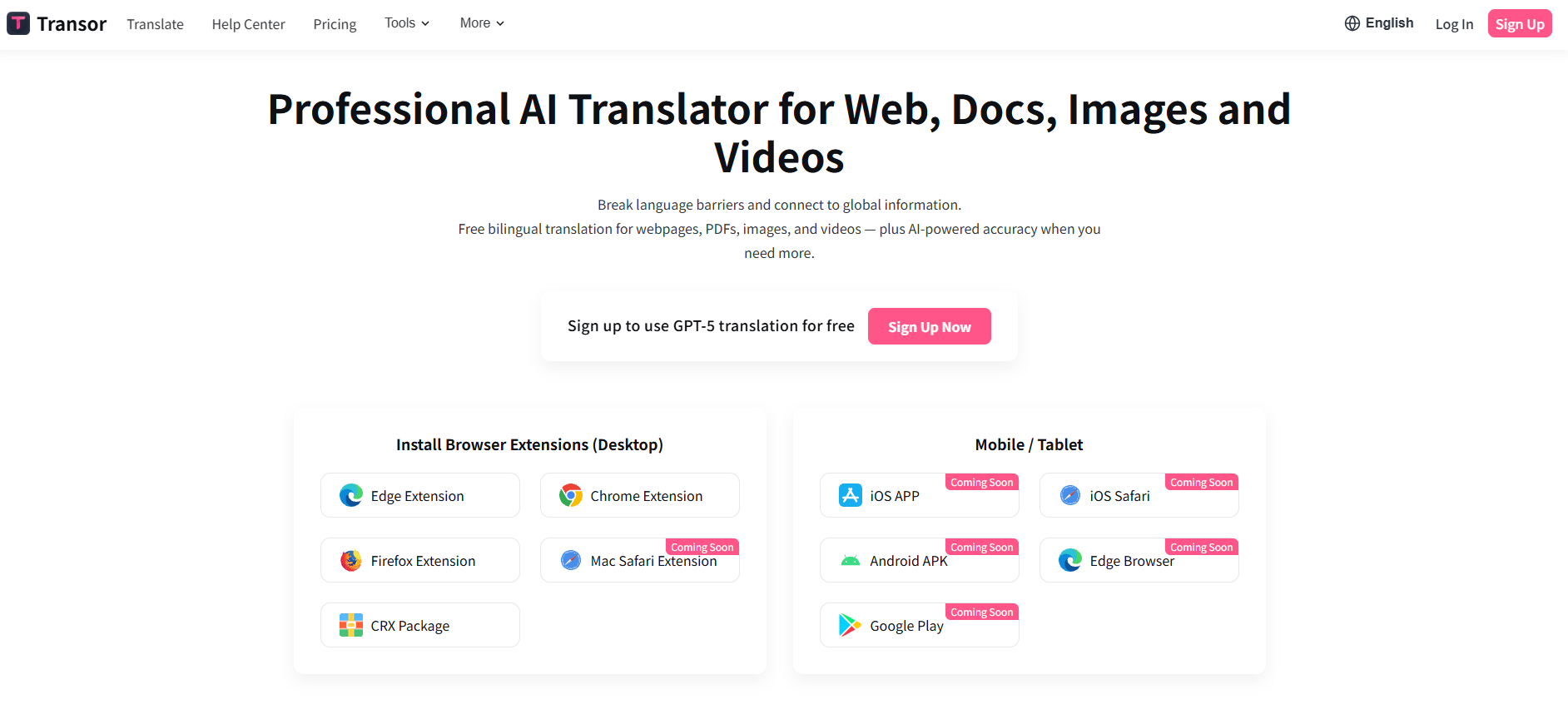1568x714 pixels.
Task: Click the Transor logo icon
Action: click(x=18, y=23)
